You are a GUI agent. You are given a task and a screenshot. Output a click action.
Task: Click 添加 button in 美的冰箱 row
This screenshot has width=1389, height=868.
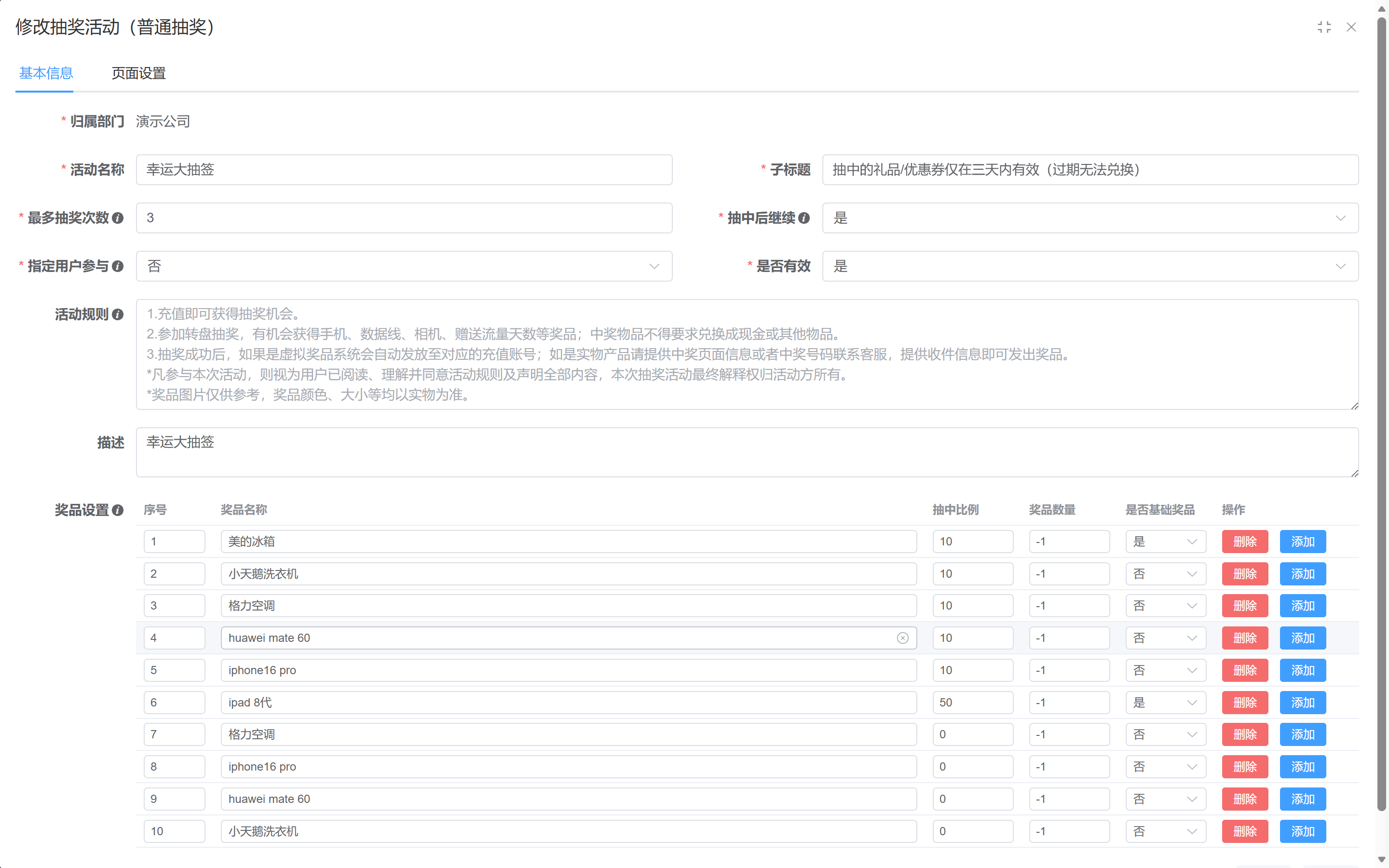click(x=1302, y=541)
